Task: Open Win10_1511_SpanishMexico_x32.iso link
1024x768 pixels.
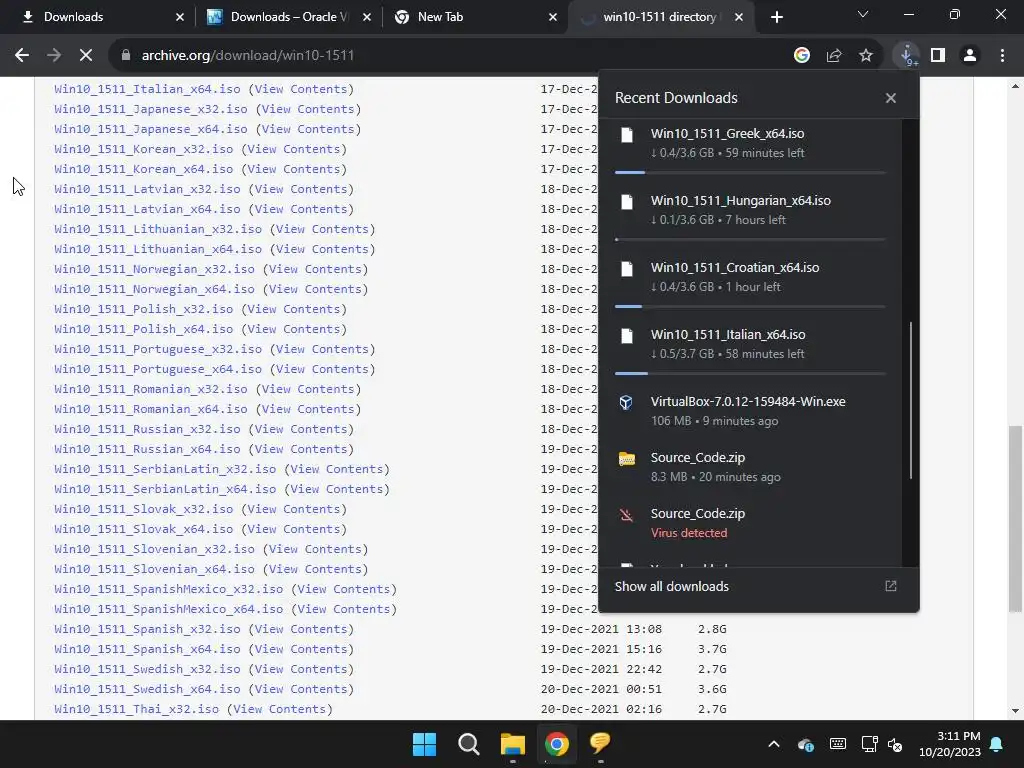Action: [168, 589]
